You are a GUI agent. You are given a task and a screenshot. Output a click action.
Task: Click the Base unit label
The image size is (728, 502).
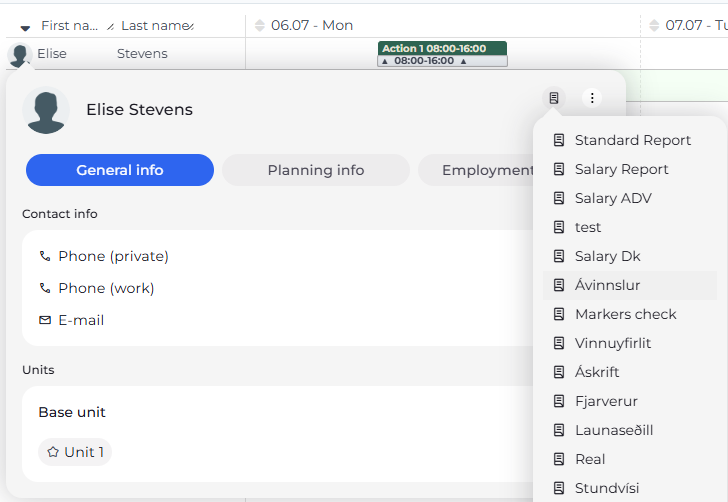[72, 412]
